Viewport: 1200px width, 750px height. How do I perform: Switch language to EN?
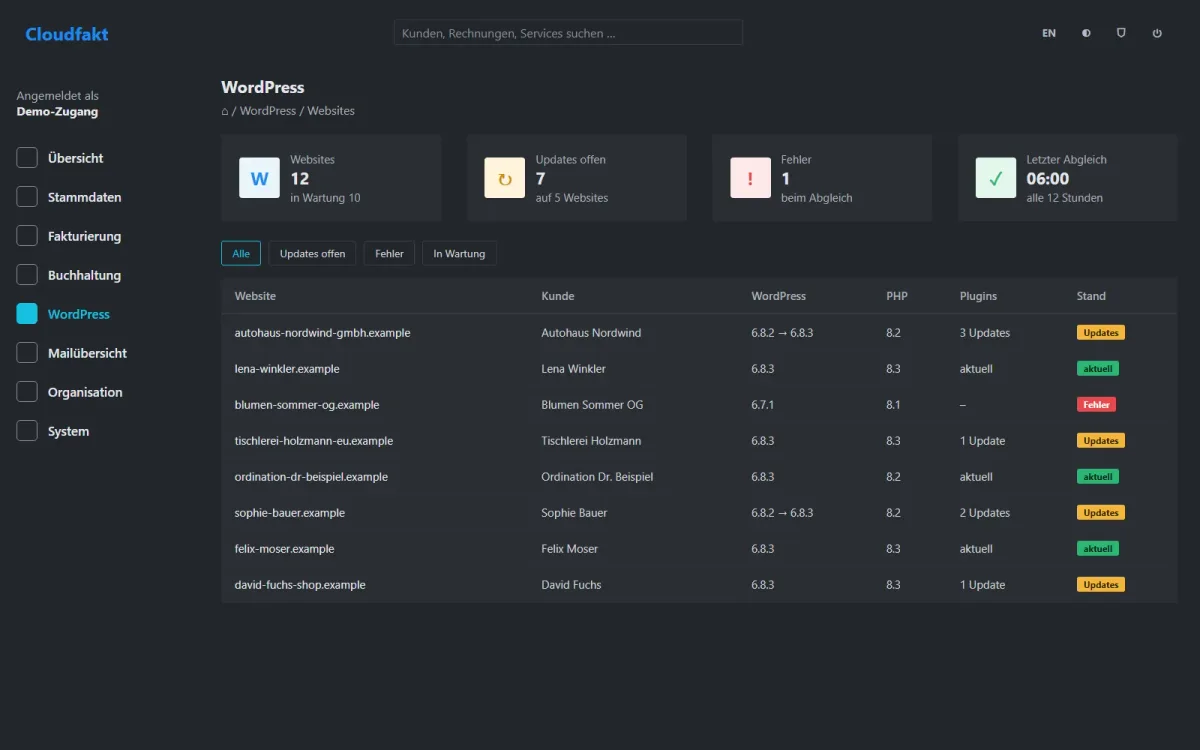tap(1049, 33)
